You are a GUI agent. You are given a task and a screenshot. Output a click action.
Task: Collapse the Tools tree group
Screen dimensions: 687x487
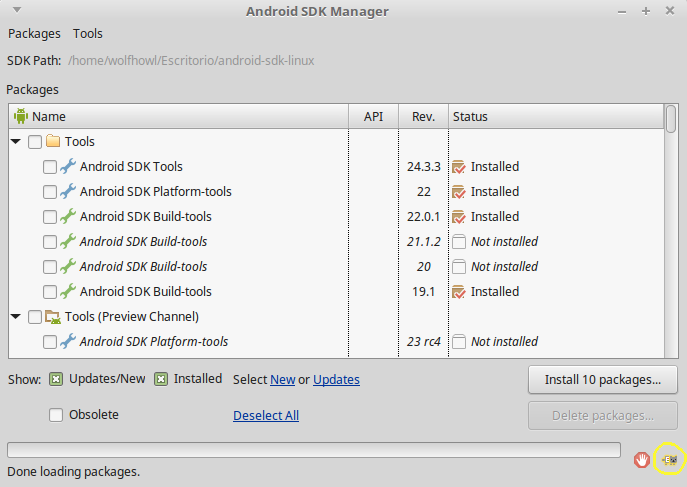pyautogui.click(x=16, y=141)
